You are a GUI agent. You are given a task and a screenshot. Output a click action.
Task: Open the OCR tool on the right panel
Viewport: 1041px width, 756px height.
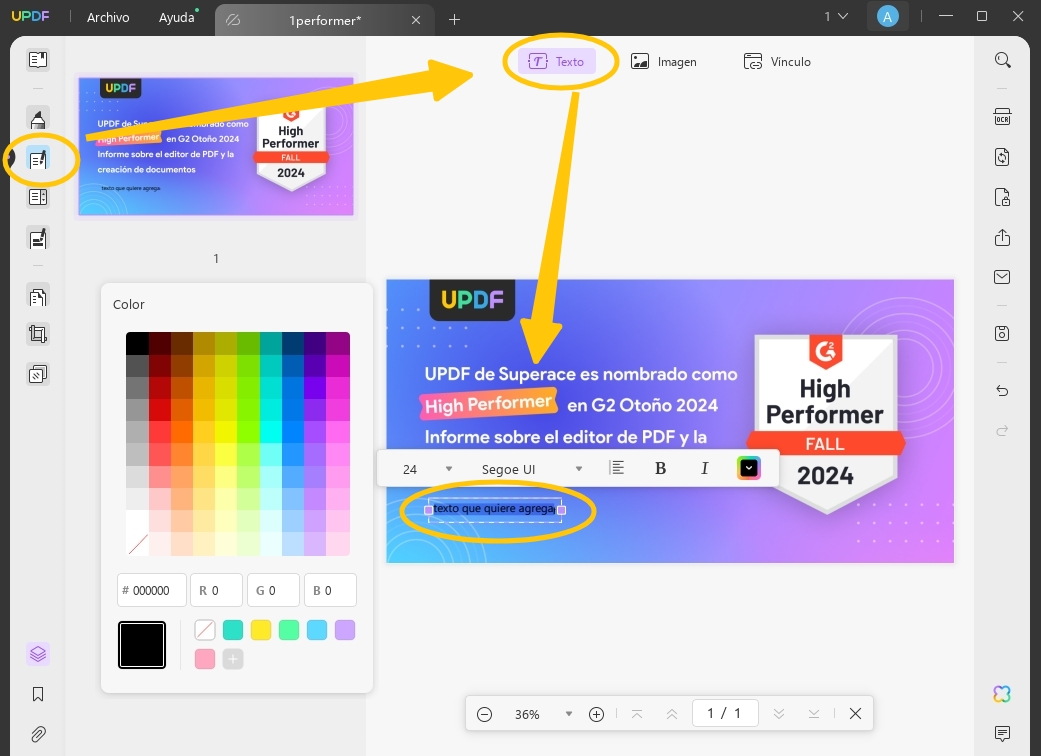tap(1003, 117)
